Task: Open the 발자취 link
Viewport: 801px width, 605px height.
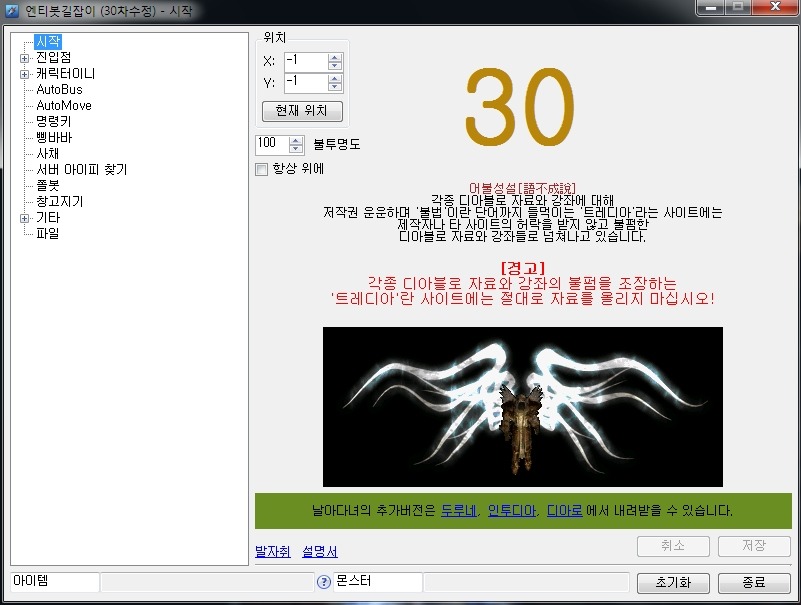Action: (x=273, y=551)
